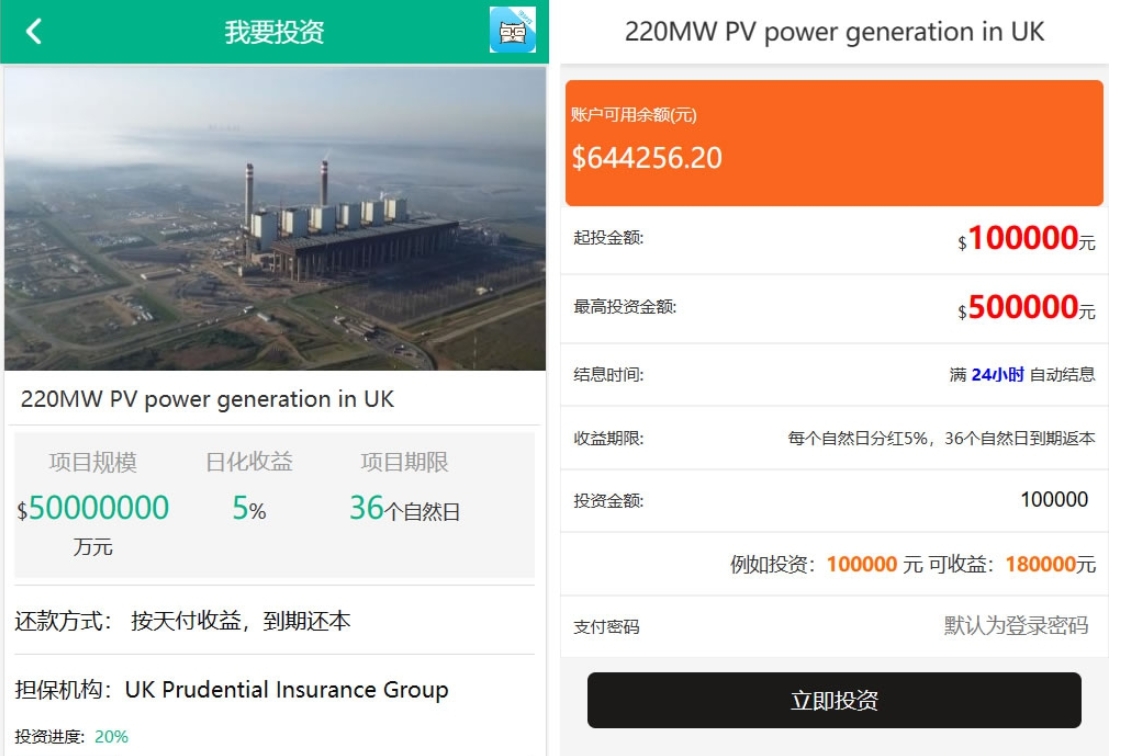Tap the back arrow in green header
This screenshot has width=1129, height=756.
pyautogui.click(x=34, y=32)
